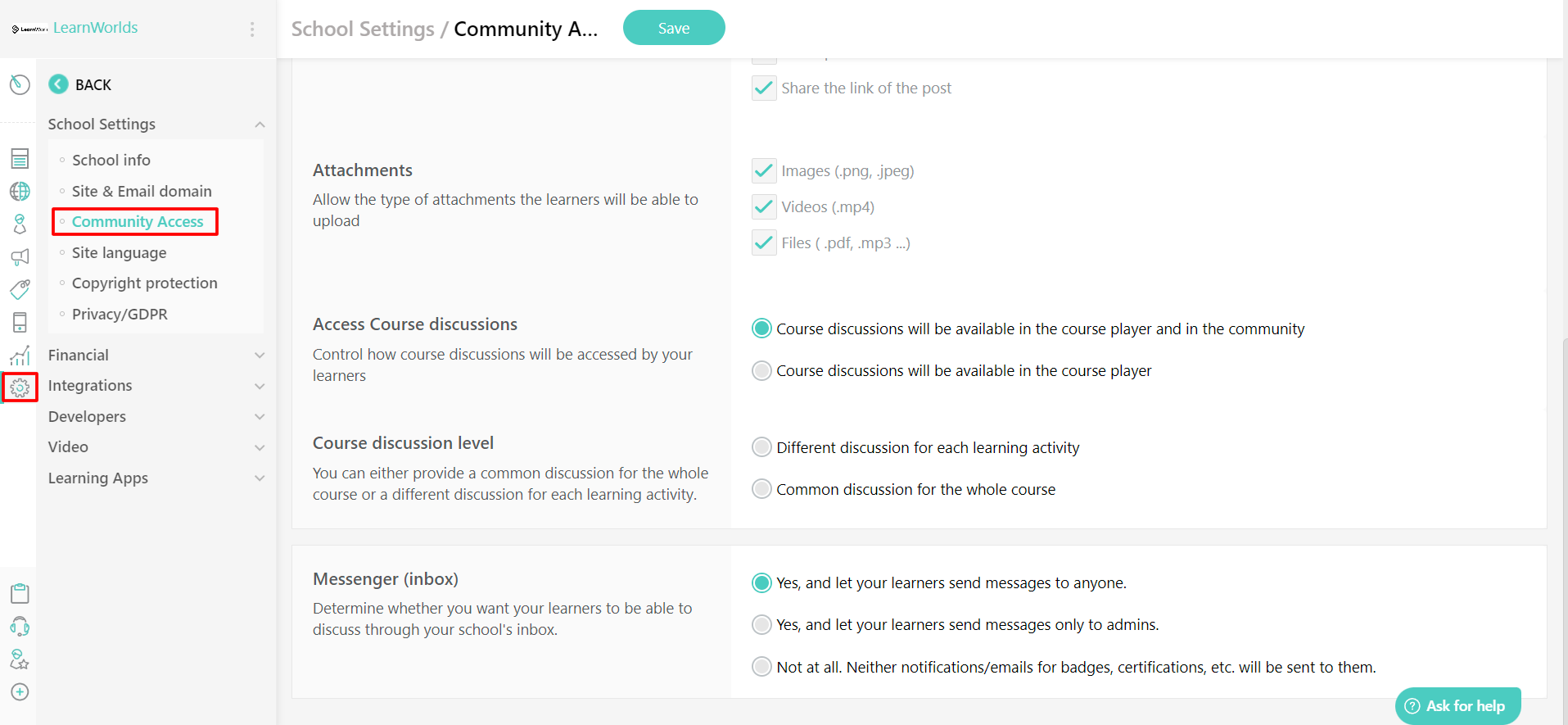Open the Site language settings page

point(119,252)
